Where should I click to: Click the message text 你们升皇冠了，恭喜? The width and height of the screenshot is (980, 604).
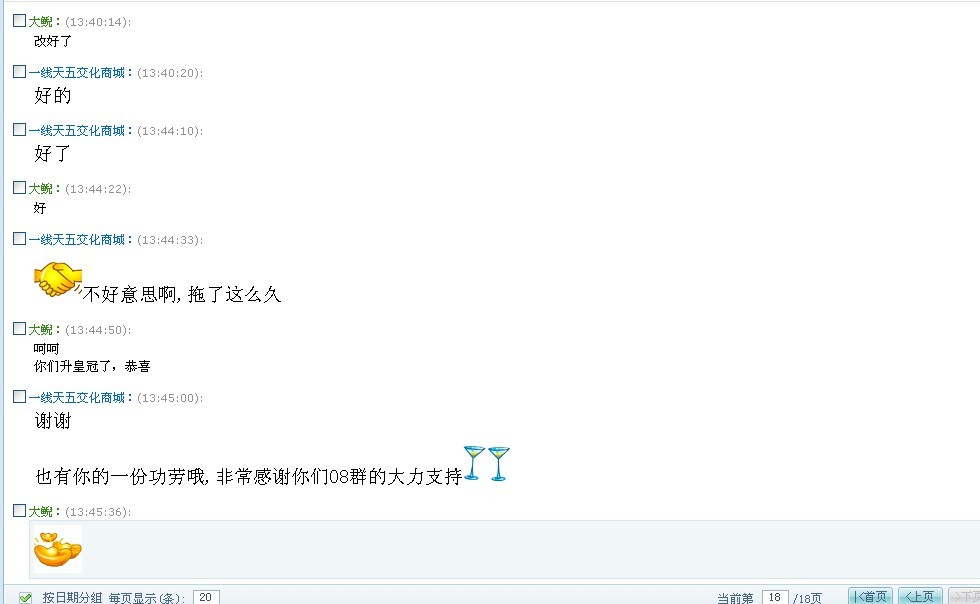[x=92, y=366]
